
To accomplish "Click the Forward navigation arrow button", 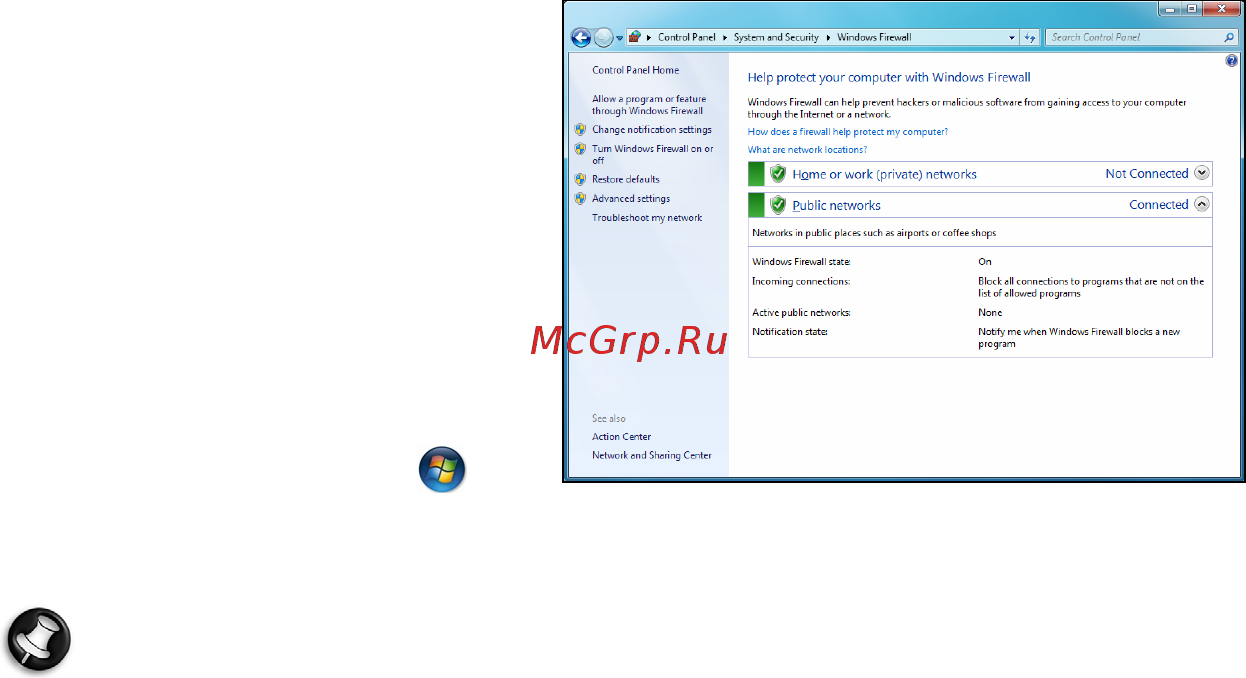I will pos(603,38).
